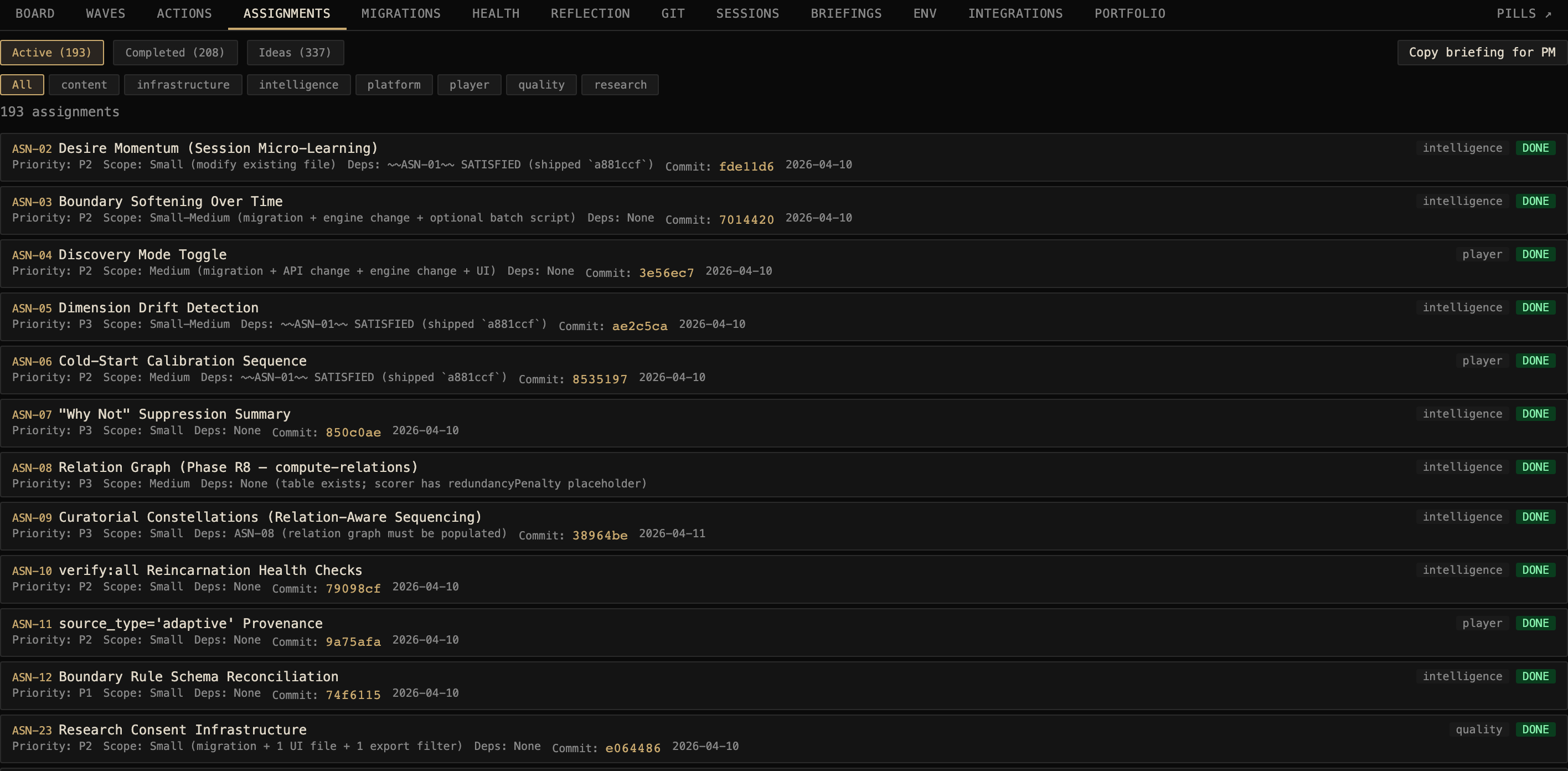Open commit ae2c5ca link

click(x=639, y=326)
